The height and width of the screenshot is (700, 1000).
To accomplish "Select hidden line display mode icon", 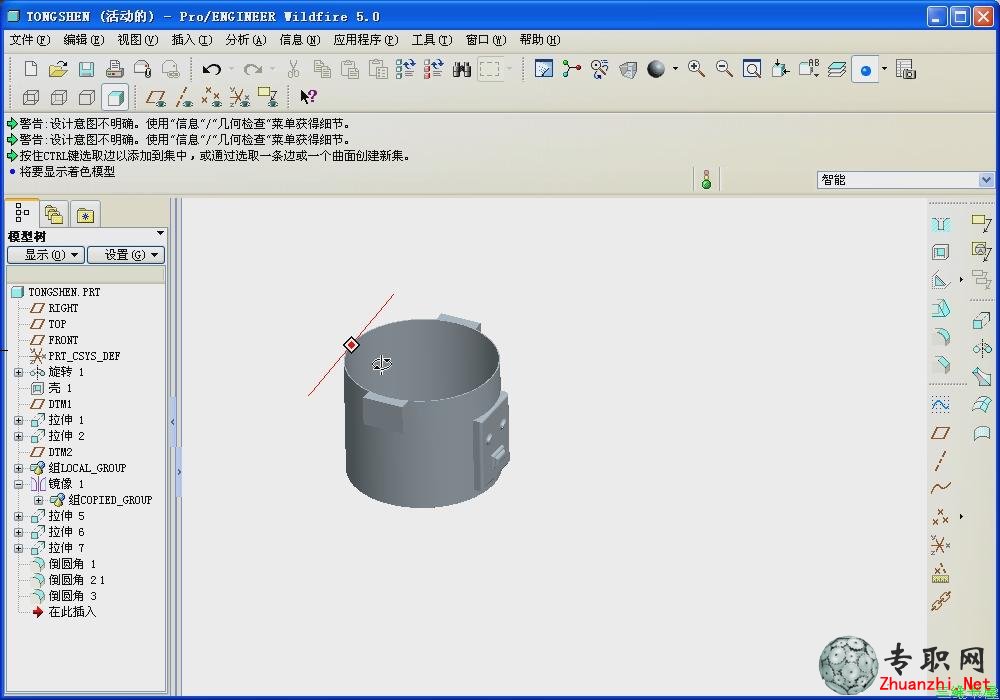I will 59,98.
